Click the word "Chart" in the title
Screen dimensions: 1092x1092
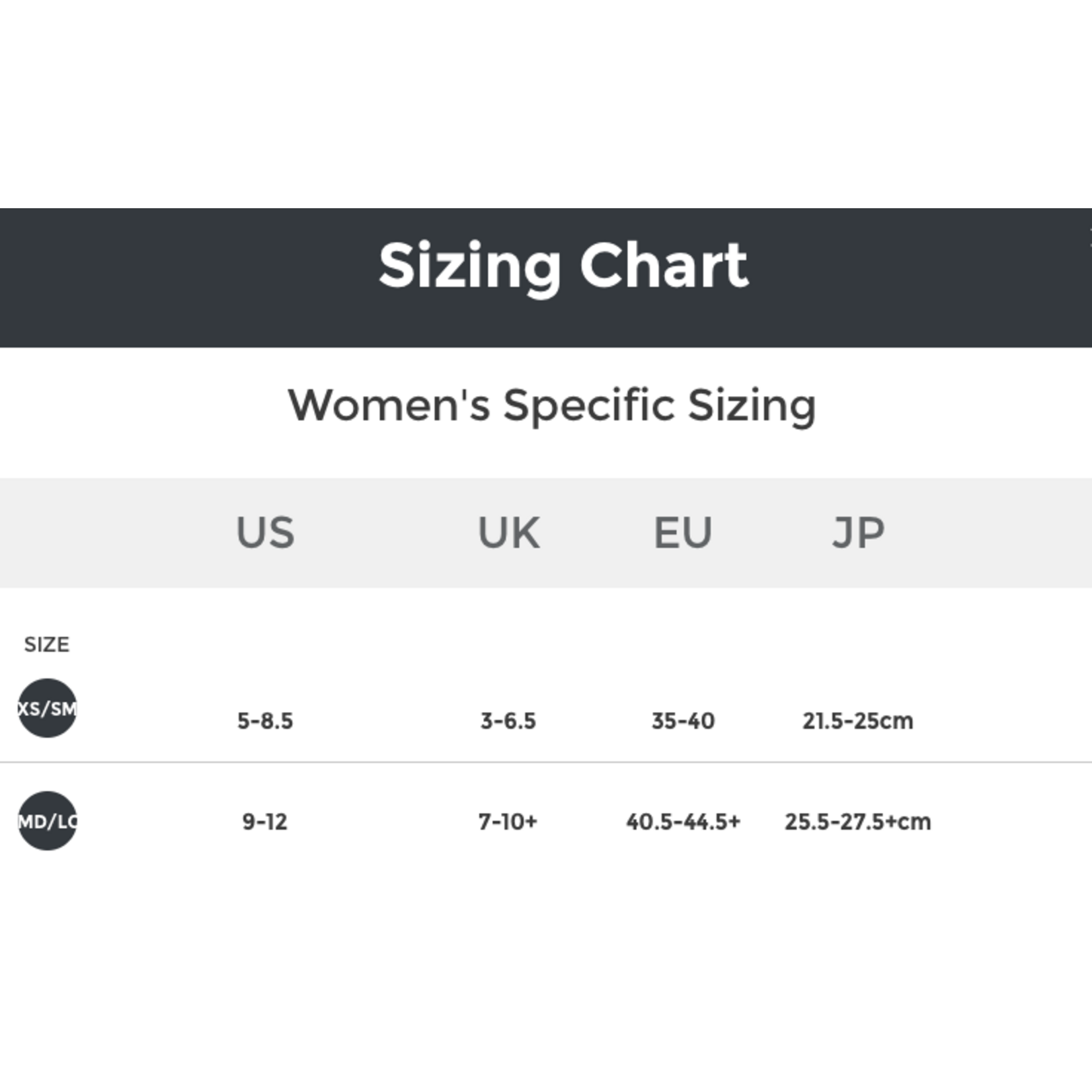tap(664, 266)
